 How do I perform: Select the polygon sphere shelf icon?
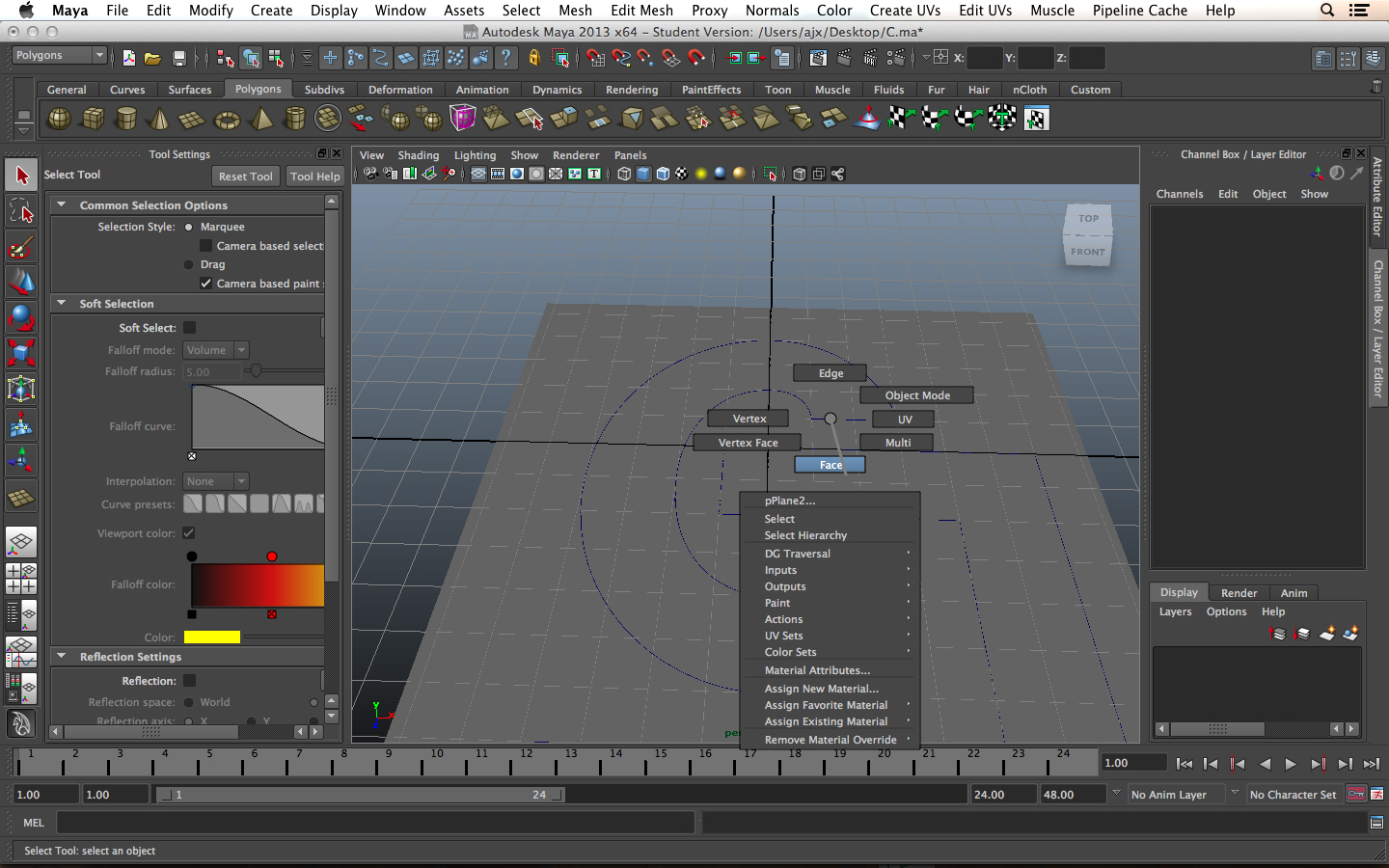coord(60,119)
